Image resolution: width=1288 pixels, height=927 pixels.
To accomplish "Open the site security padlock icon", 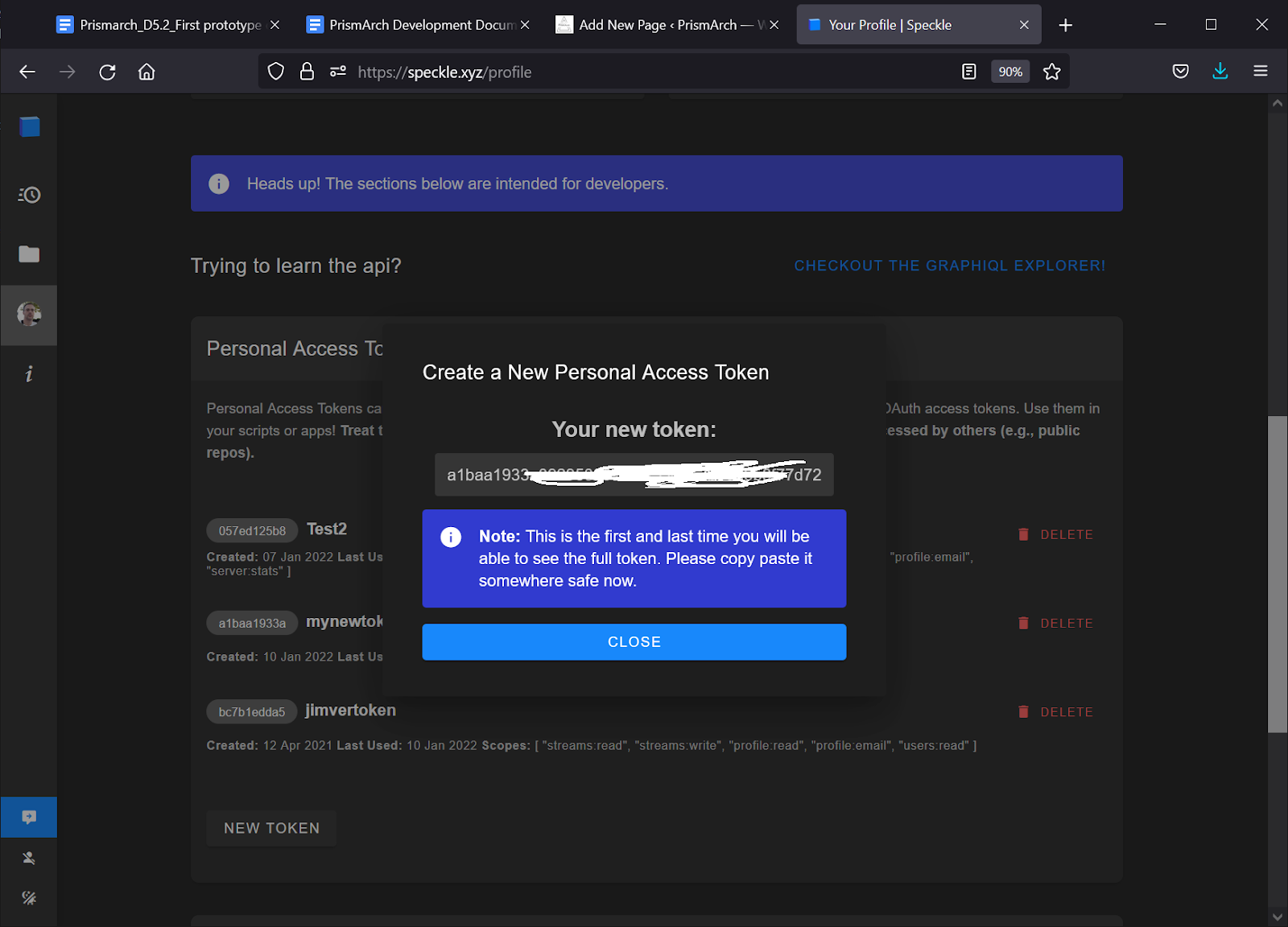I will pos(307,72).
